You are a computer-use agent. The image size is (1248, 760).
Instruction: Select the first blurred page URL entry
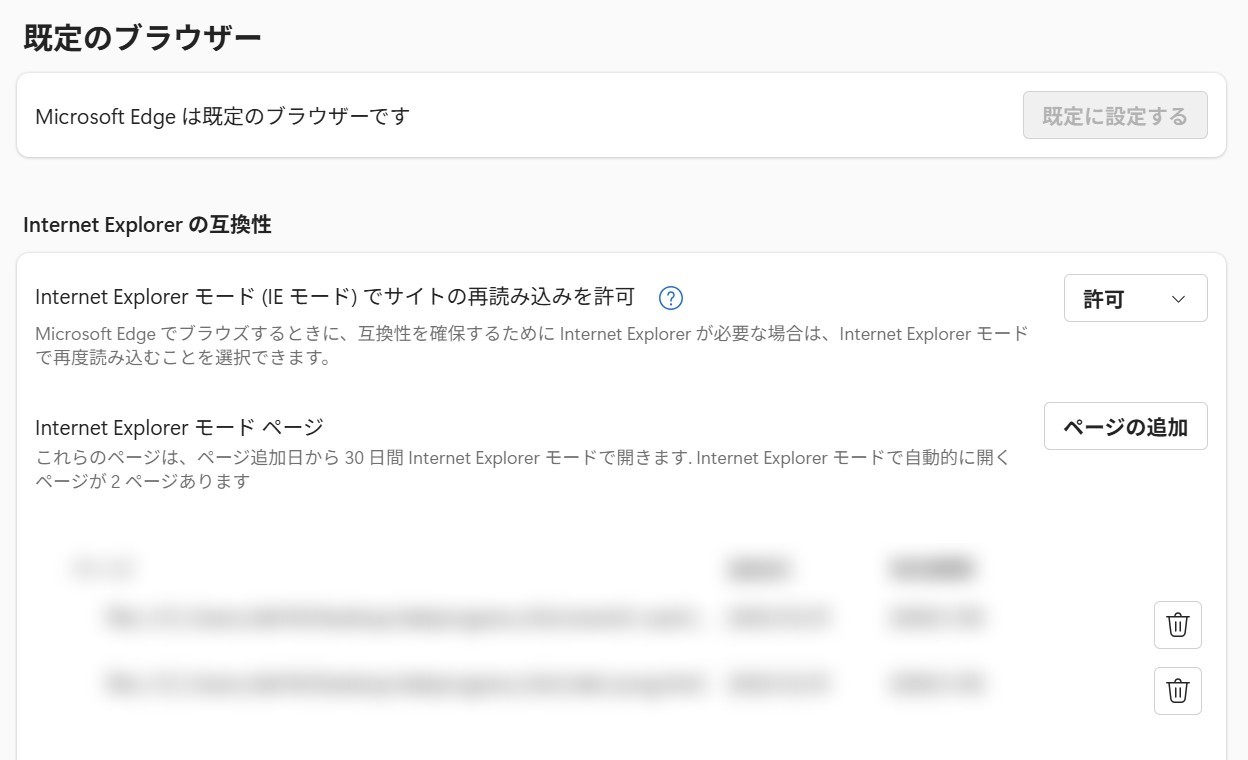click(x=400, y=619)
